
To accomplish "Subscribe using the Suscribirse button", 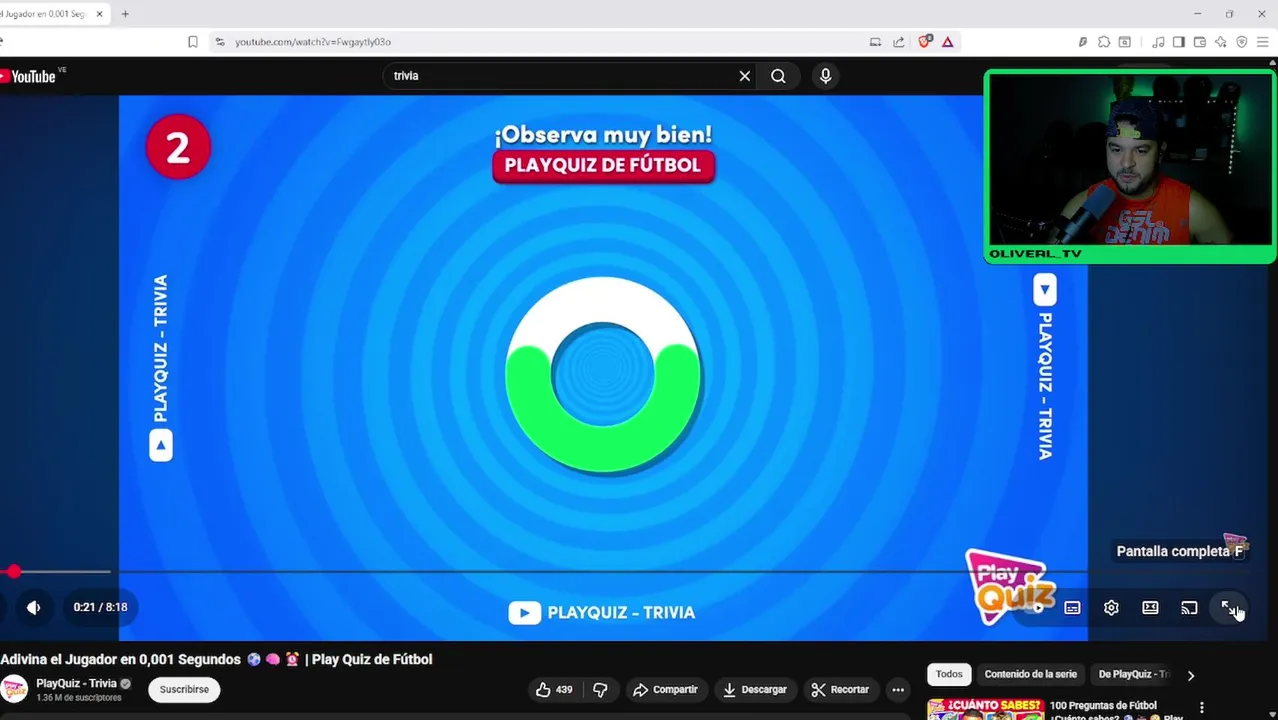I will (184, 689).
